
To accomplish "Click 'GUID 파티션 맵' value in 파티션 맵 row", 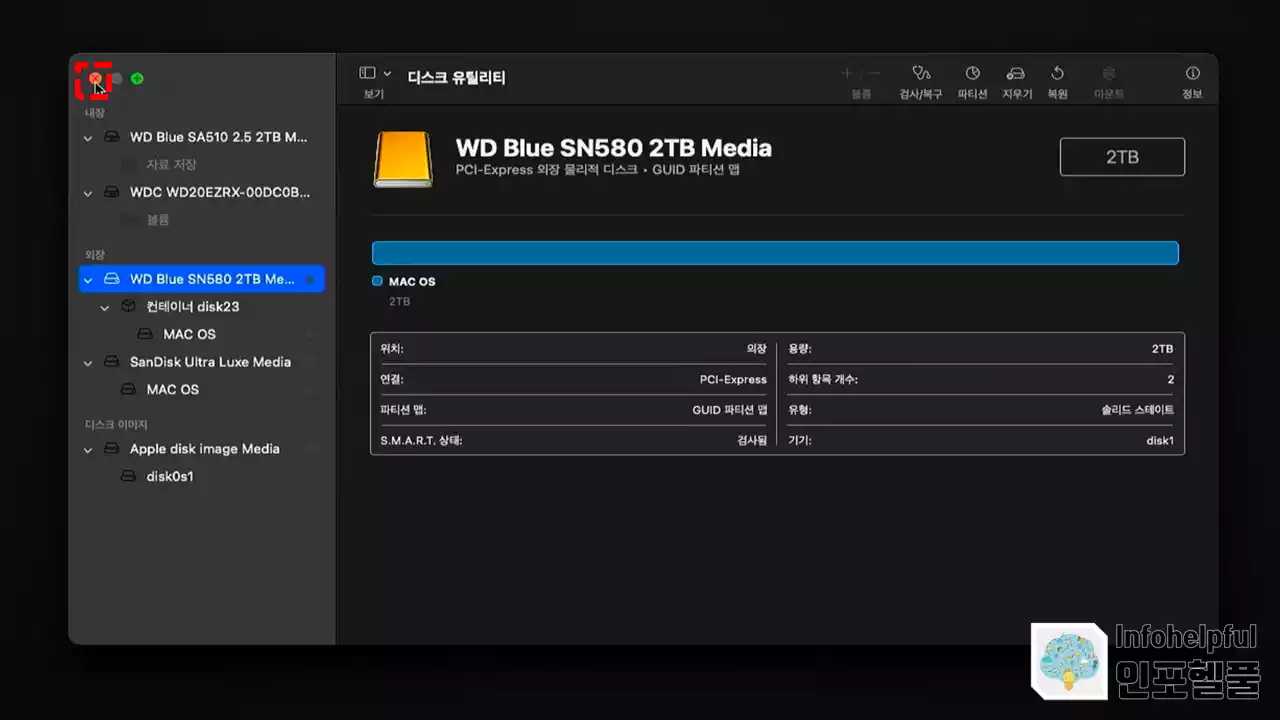I will tap(730, 410).
